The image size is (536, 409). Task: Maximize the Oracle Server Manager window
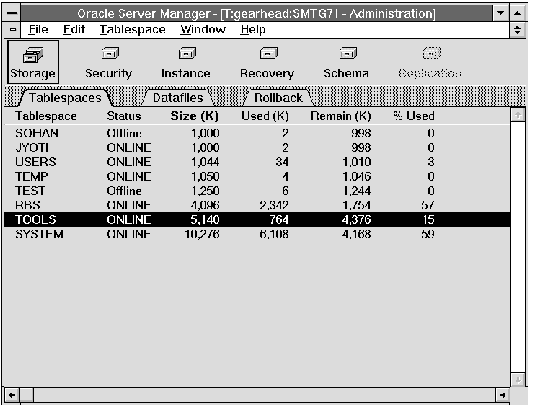(x=517, y=13)
